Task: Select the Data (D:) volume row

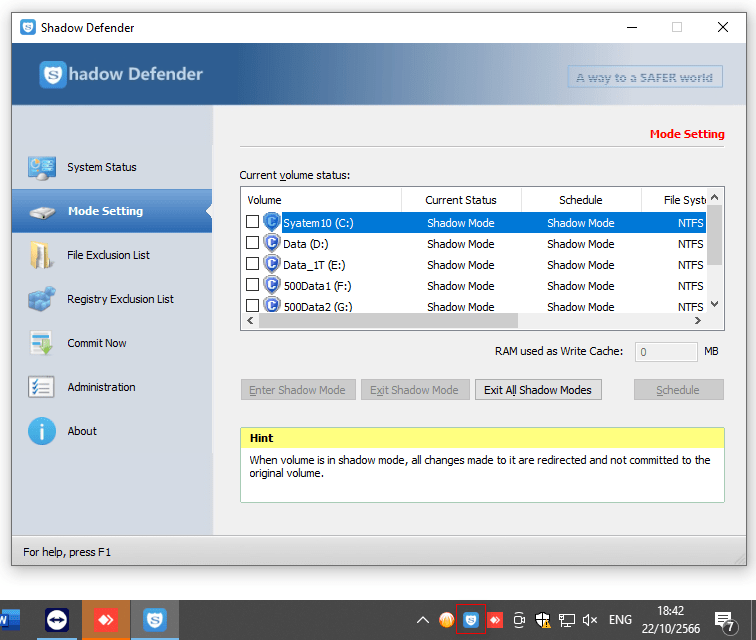Action: click(x=474, y=244)
